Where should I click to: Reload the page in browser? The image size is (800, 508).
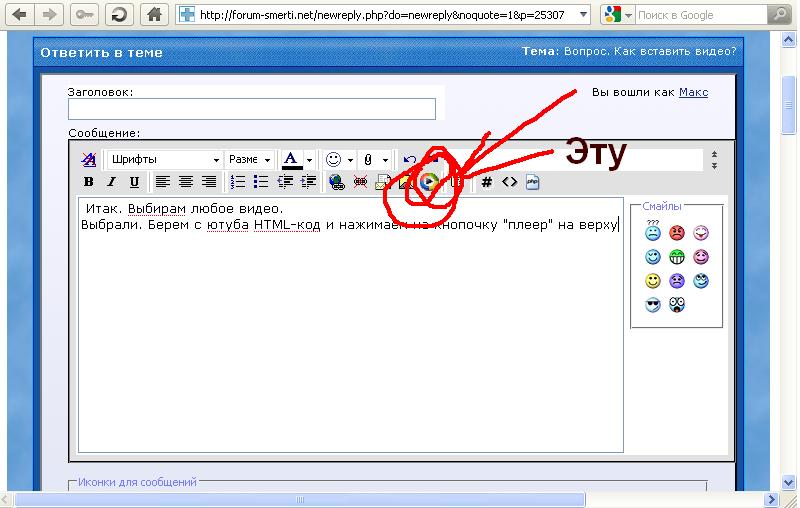pyautogui.click(x=119, y=15)
